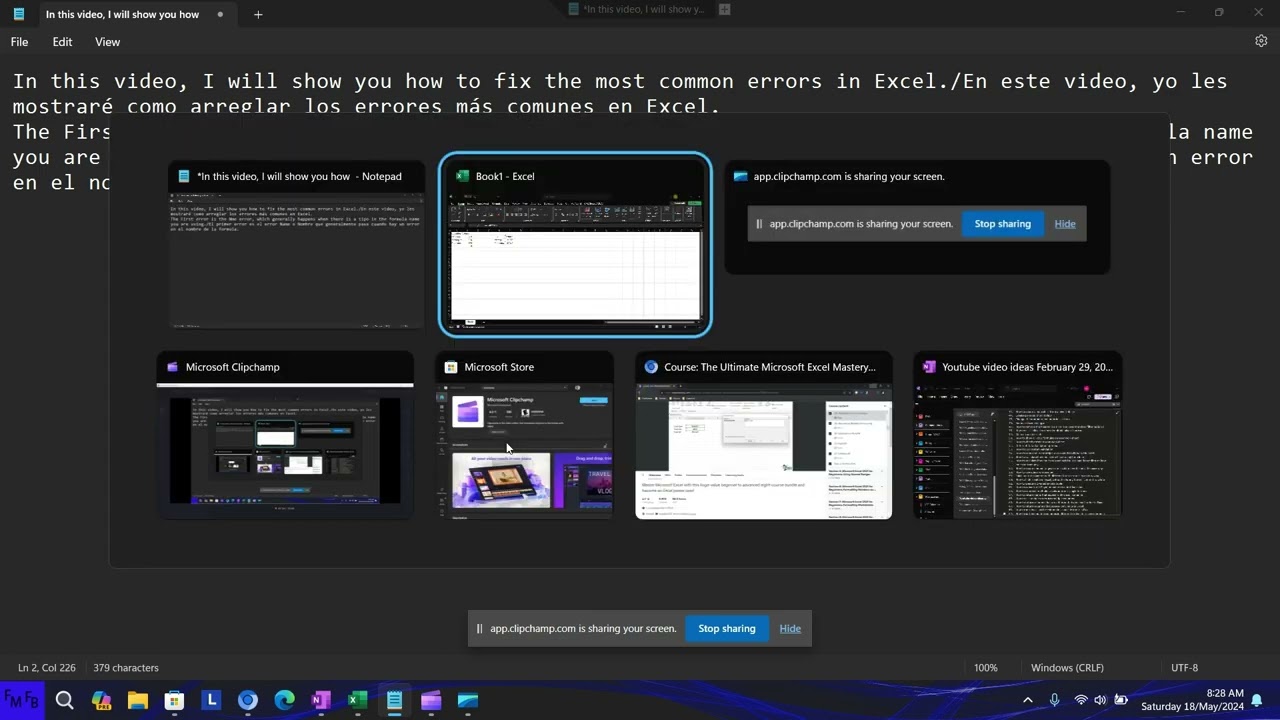Click Hide link in the task switcher thumbnail
Screen dimensions: 1280x720
pos(1065,224)
